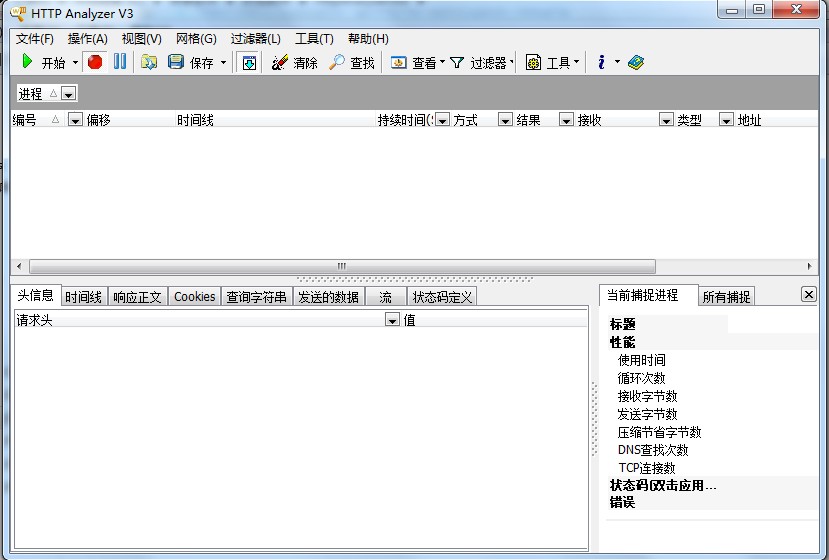Click the DNS查找次数 row in summary
829x560 pixels.
pos(712,450)
